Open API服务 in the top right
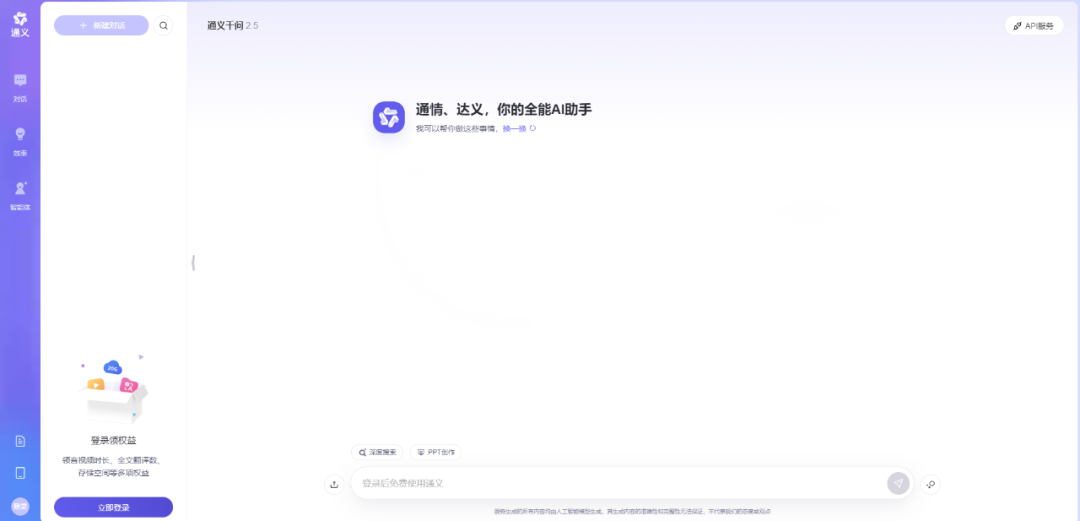Screen dimensions: 1080x521 pyautogui.click(x=1034, y=26)
